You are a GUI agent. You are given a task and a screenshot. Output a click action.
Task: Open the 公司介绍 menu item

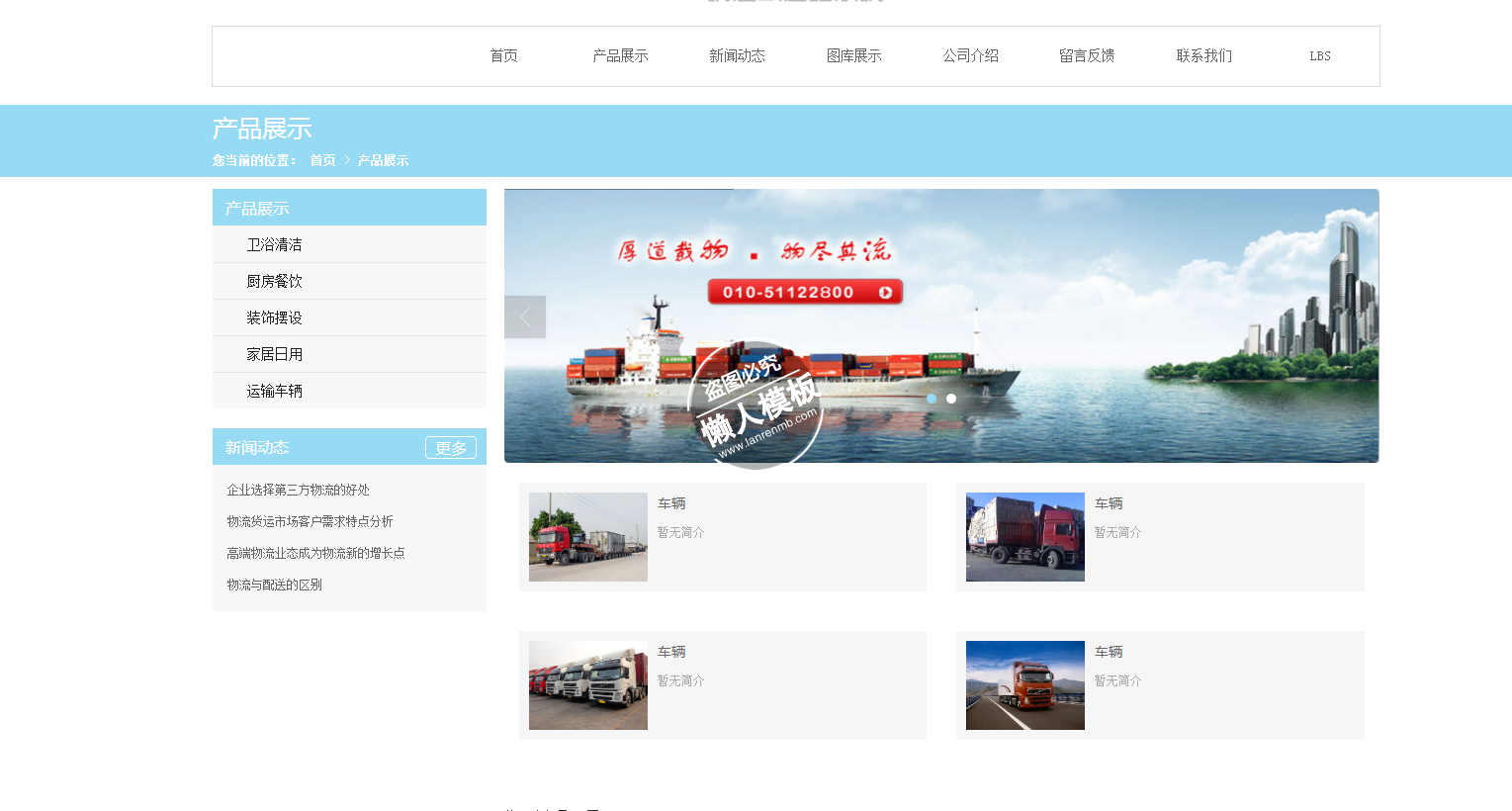point(970,56)
